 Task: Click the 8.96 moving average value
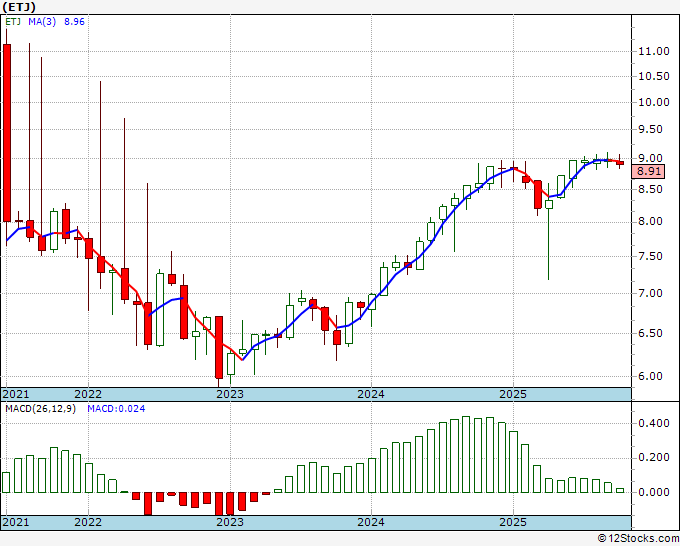(x=74, y=22)
